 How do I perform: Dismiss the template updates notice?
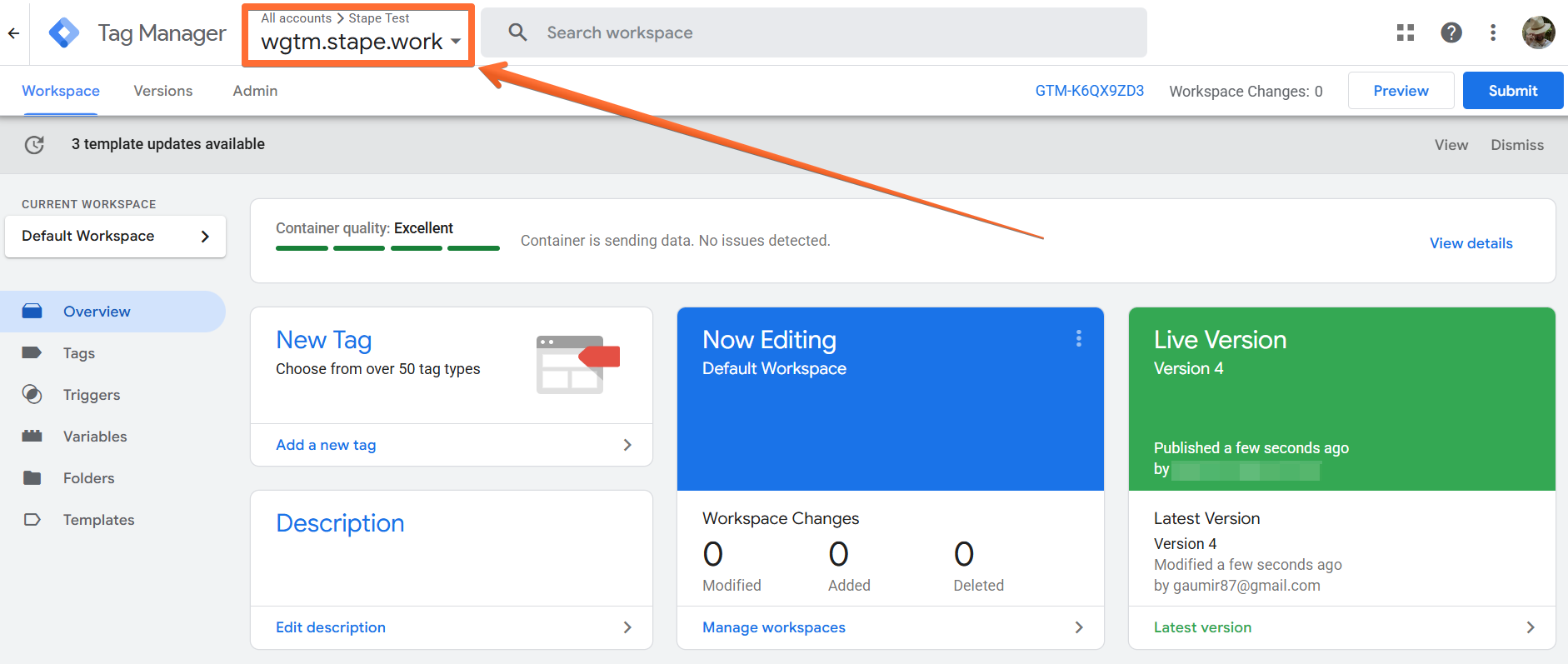click(1517, 145)
